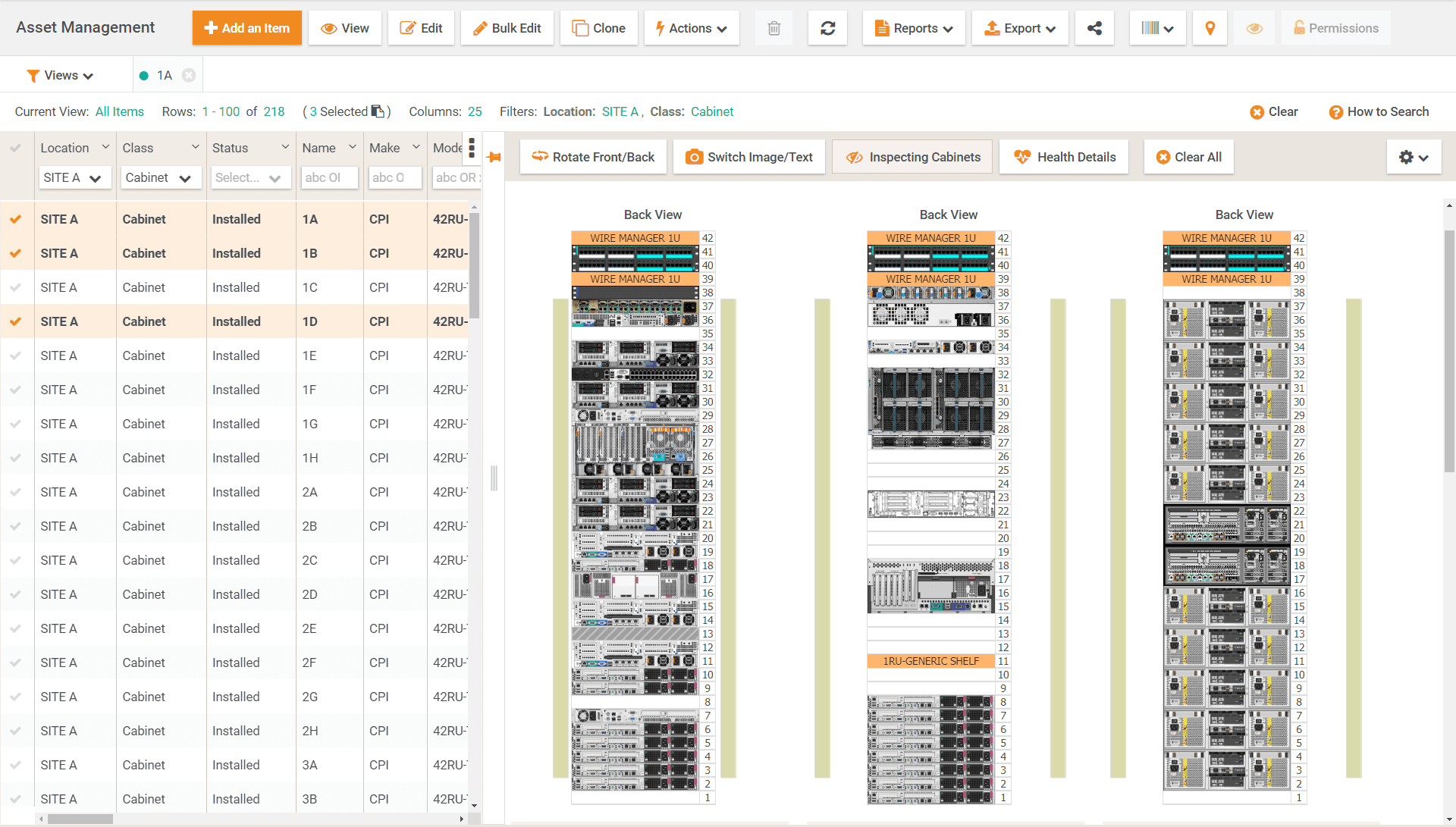This screenshot has width=1456, height=827.
Task: Click the eye visibility icon near Permissions
Action: [x=1254, y=28]
